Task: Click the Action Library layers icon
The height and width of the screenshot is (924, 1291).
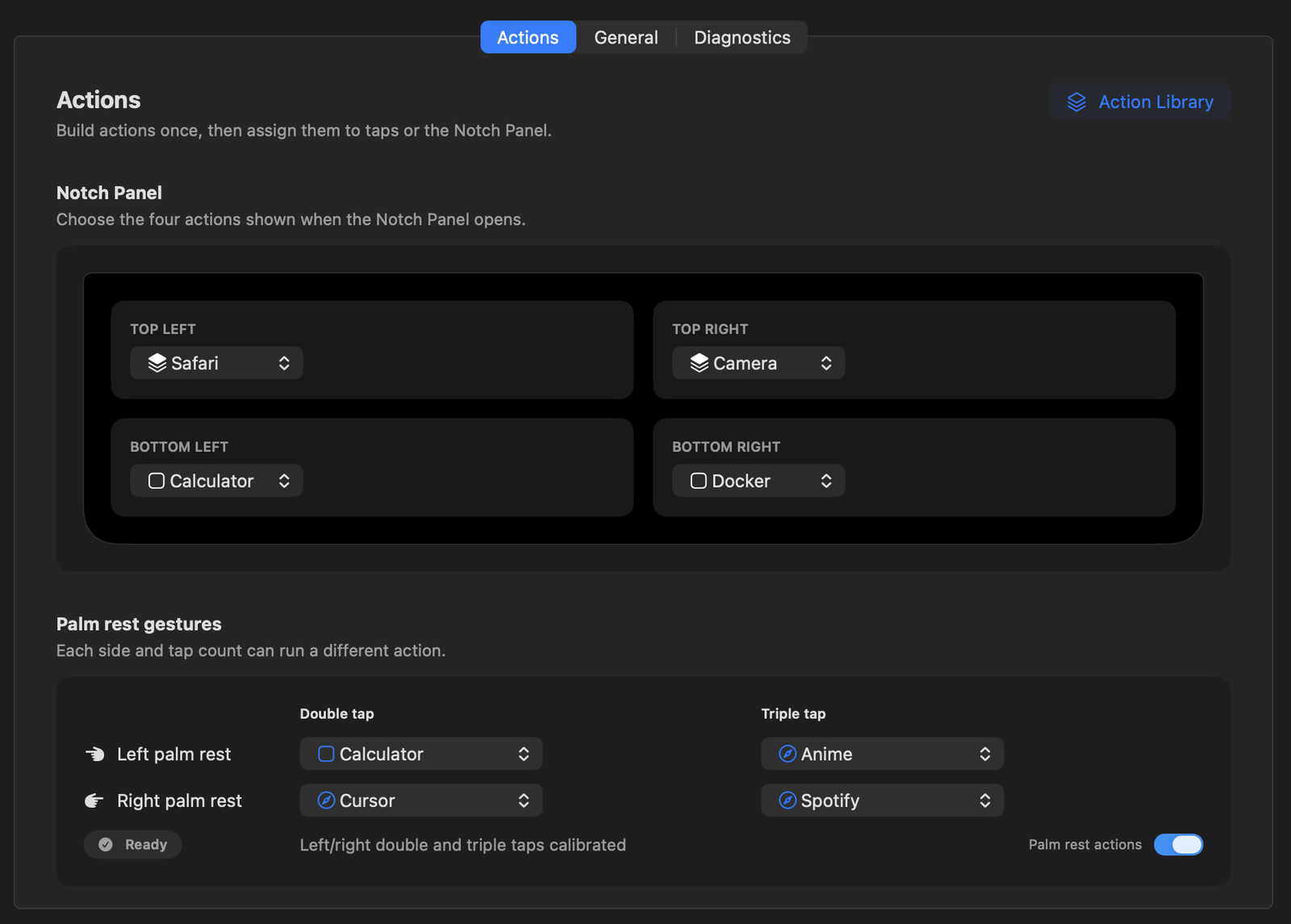Action: coord(1076,102)
